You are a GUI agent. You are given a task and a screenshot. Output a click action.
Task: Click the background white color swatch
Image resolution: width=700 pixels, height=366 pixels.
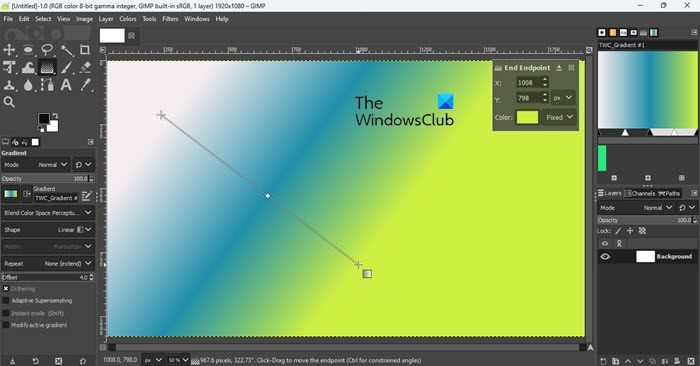tap(53, 126)
